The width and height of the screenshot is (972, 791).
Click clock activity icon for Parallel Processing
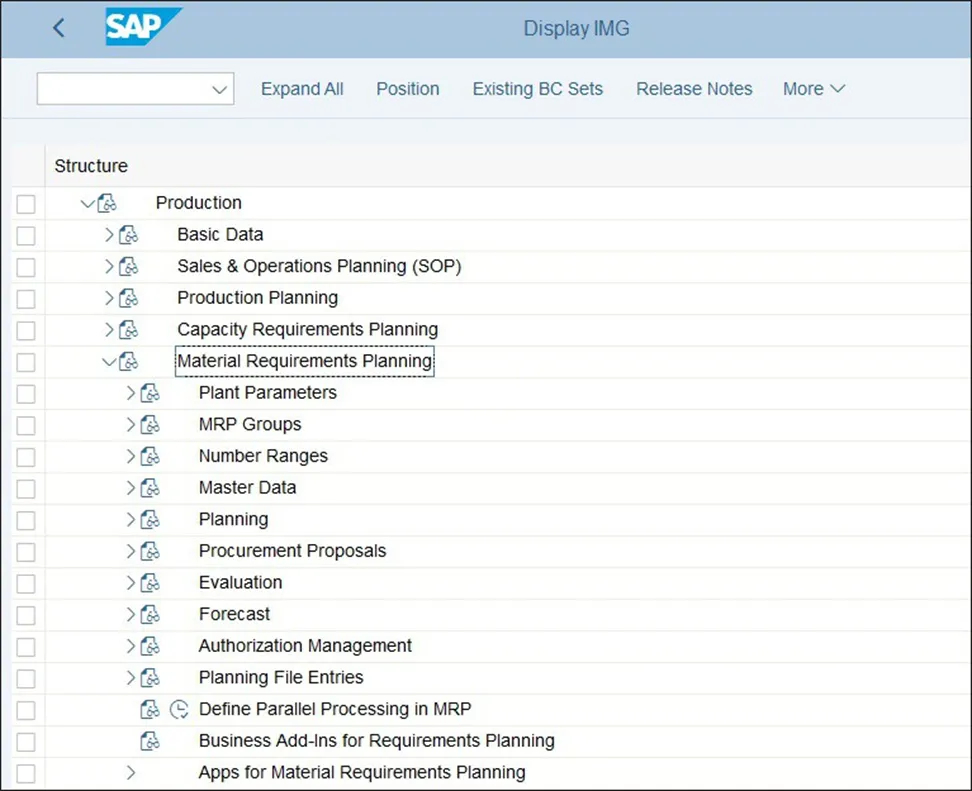tap(179, 709)
